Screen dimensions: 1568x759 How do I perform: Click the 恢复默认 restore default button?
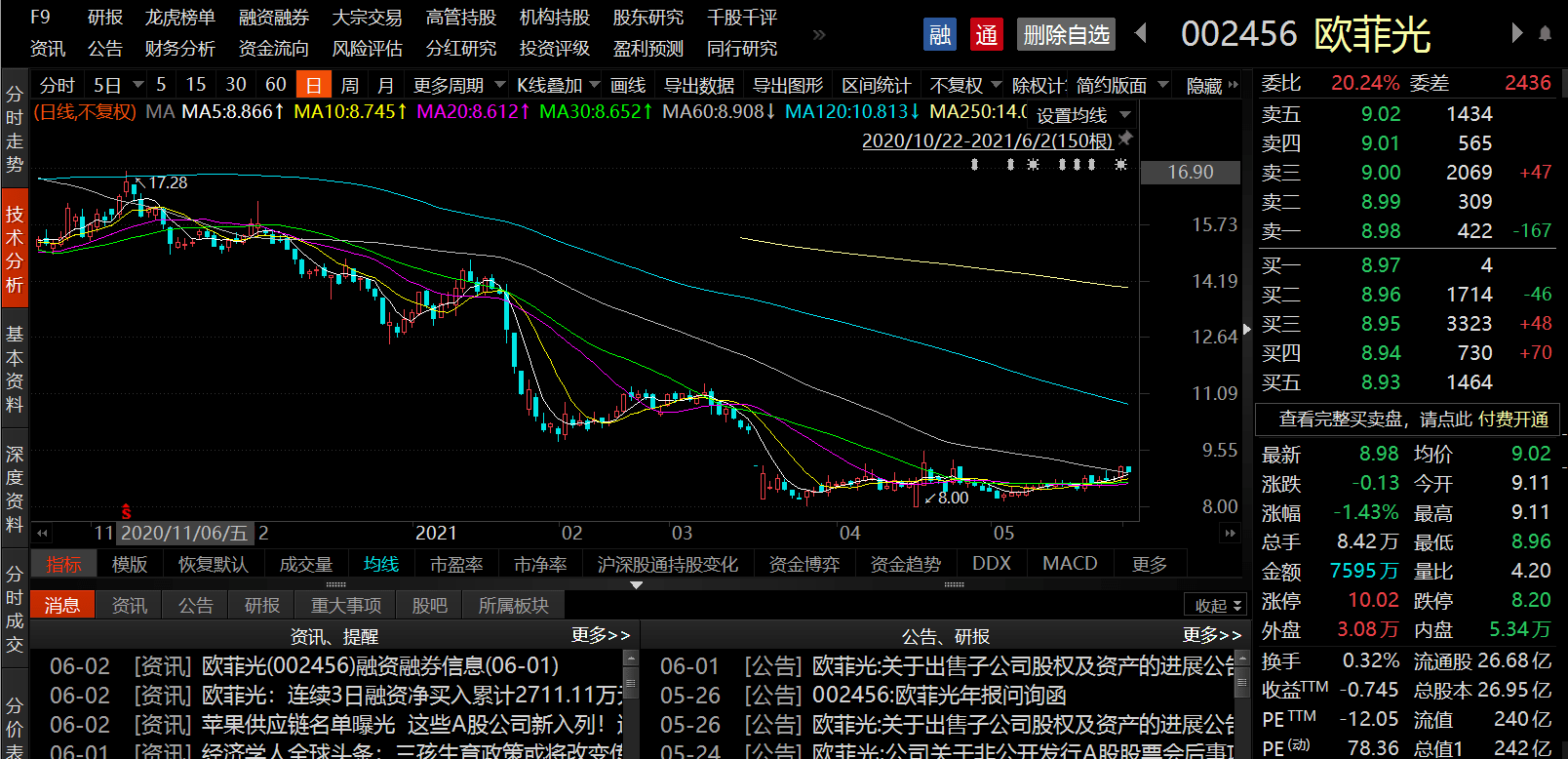point(213,564)
